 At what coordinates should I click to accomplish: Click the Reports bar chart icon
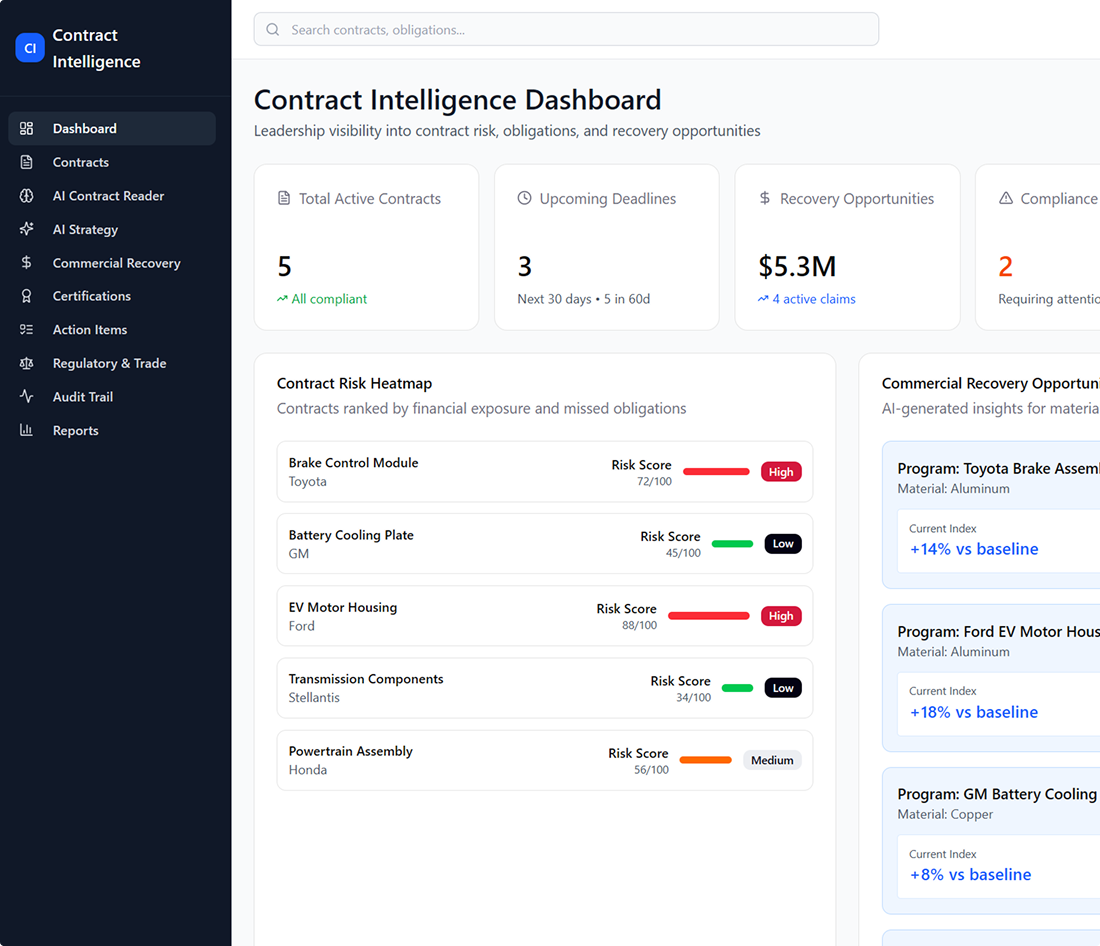coord(27,430)
